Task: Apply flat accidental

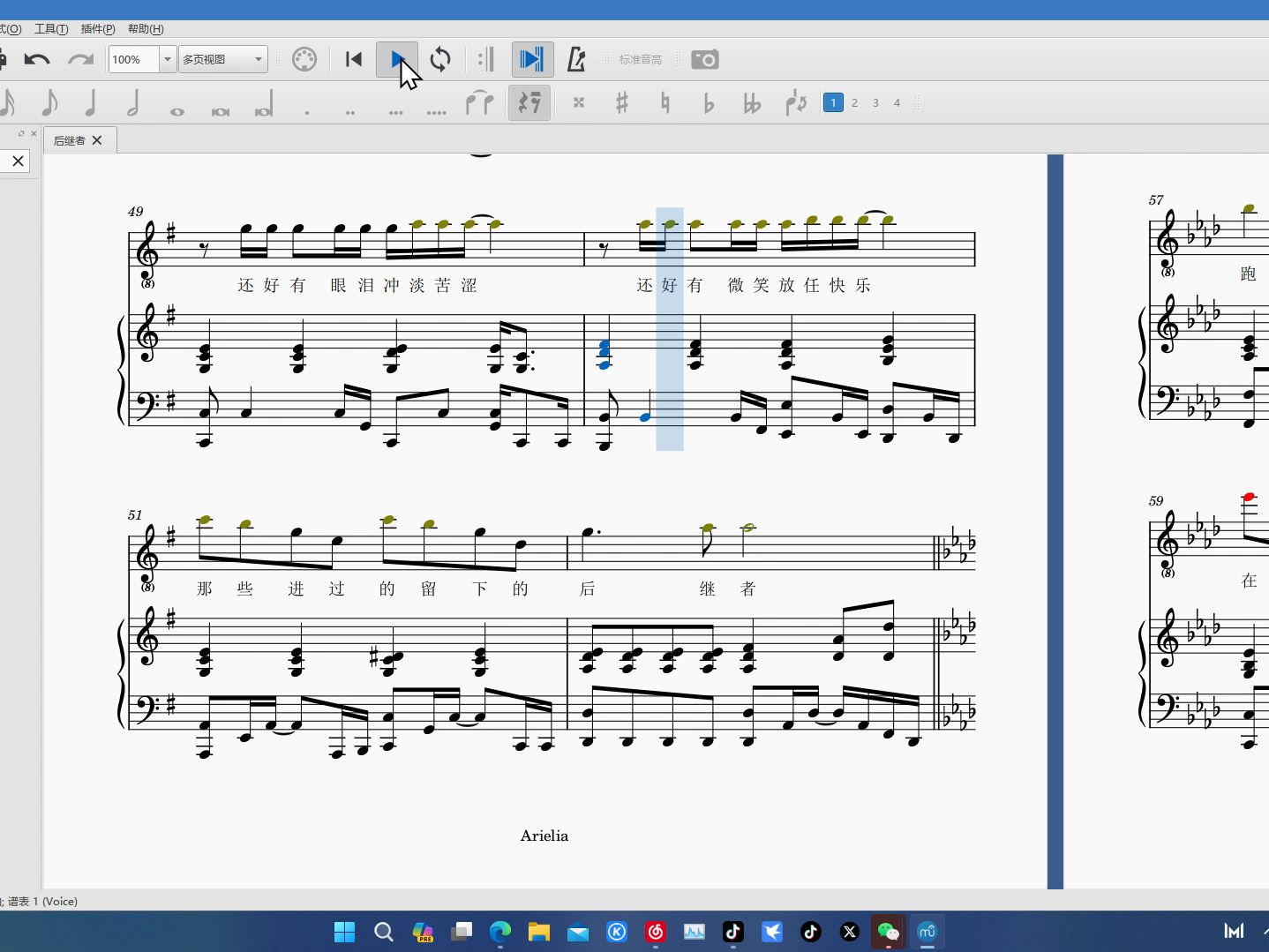Action: coord(709,103)
